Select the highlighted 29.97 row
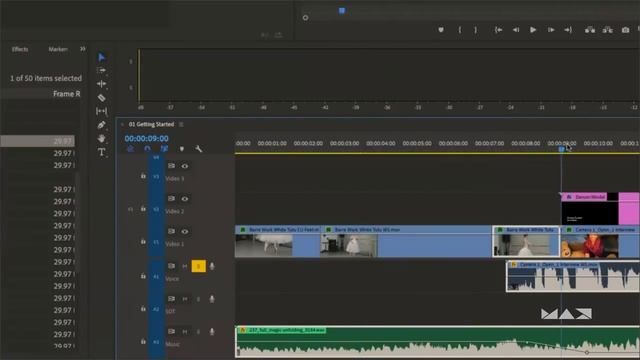The height and width of the screenshot is (360, 640). [38, 141]
